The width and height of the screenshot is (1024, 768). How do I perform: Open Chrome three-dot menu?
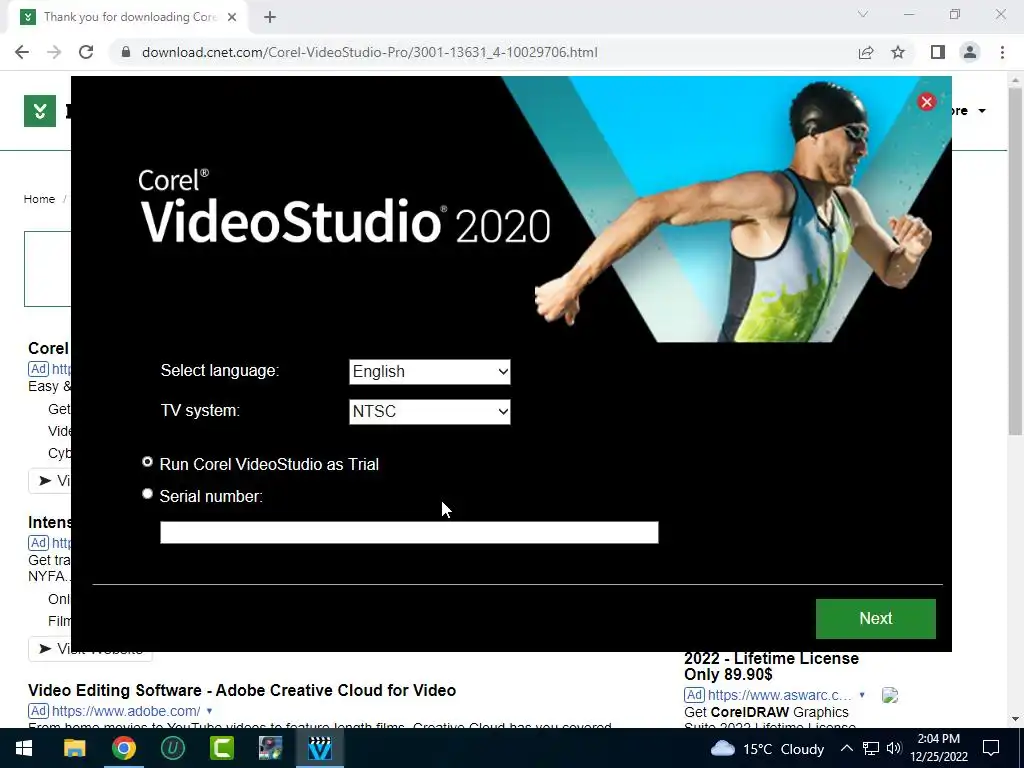click(1002, 52)
